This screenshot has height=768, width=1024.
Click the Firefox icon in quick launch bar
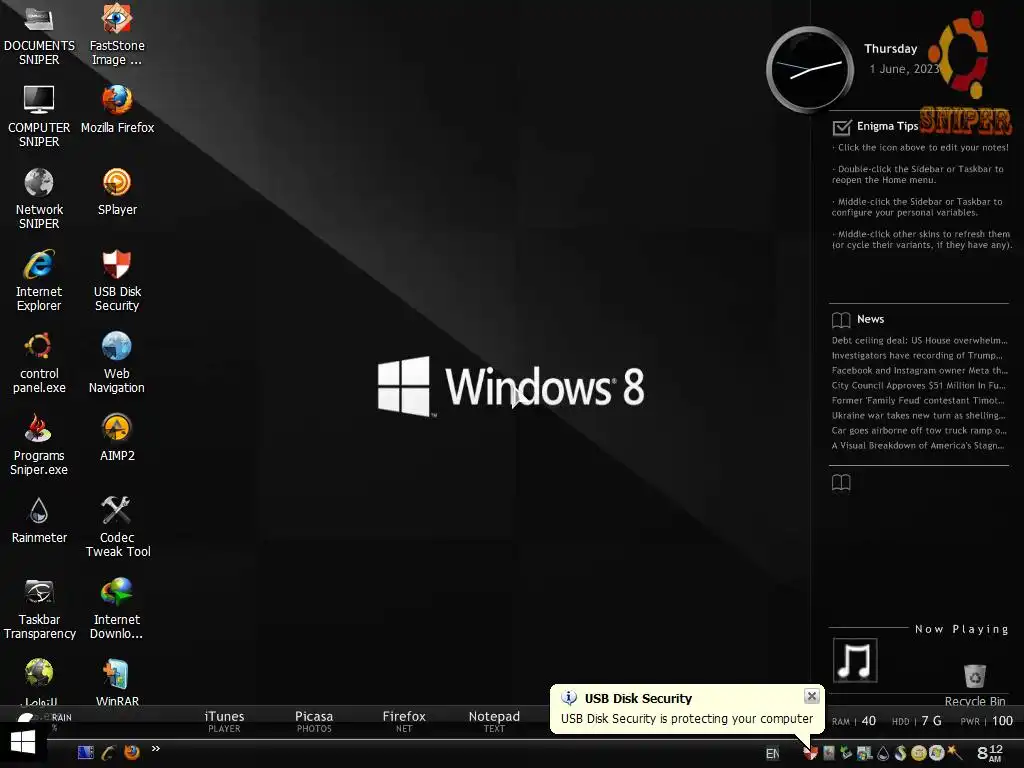132,752
